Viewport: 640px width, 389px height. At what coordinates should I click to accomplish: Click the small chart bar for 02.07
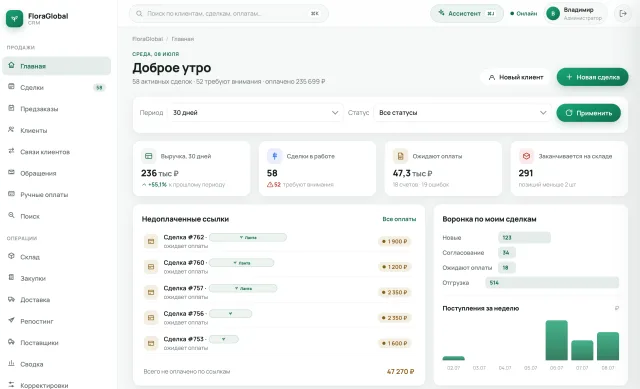click(x=453, y=358)
